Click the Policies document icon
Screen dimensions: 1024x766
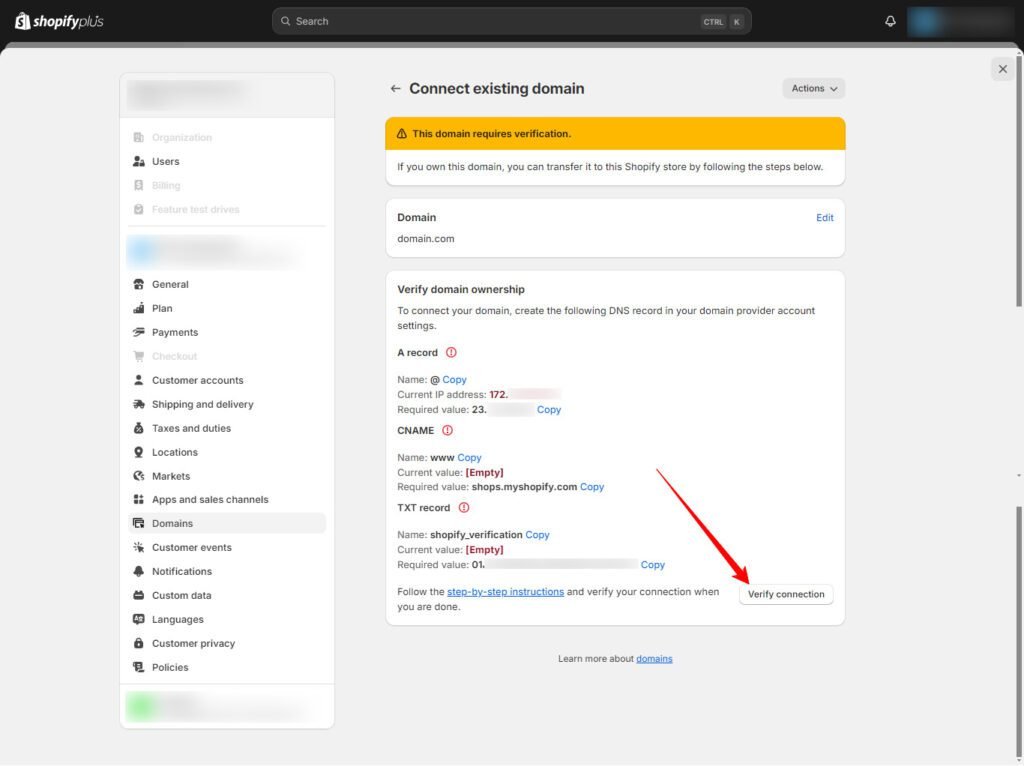coord(138,667)
